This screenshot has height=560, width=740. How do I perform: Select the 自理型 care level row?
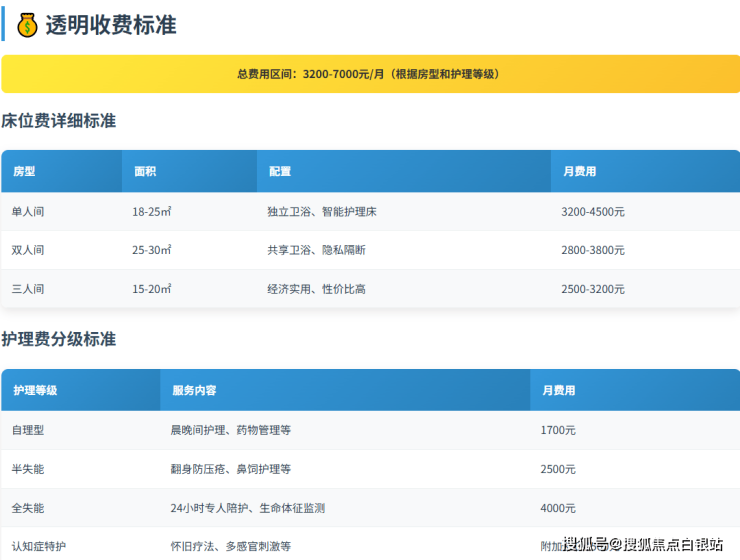(28, 430)
